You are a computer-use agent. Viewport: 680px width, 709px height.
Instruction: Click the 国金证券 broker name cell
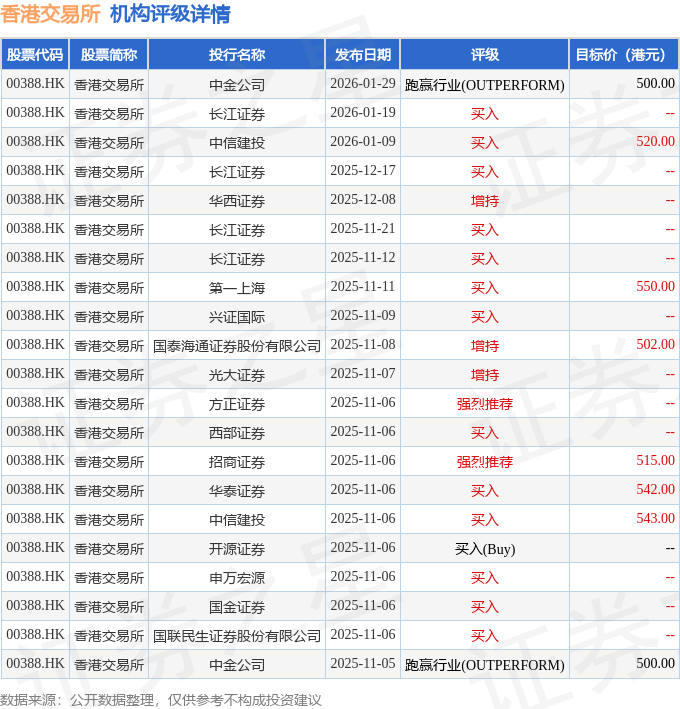[236, 606]
